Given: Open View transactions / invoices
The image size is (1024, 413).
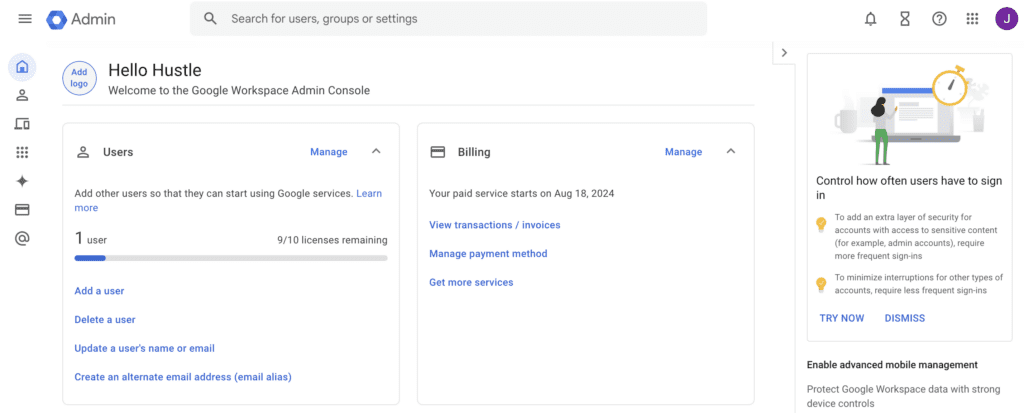Looking at the screenshot, I should click(x=494, y=225).
